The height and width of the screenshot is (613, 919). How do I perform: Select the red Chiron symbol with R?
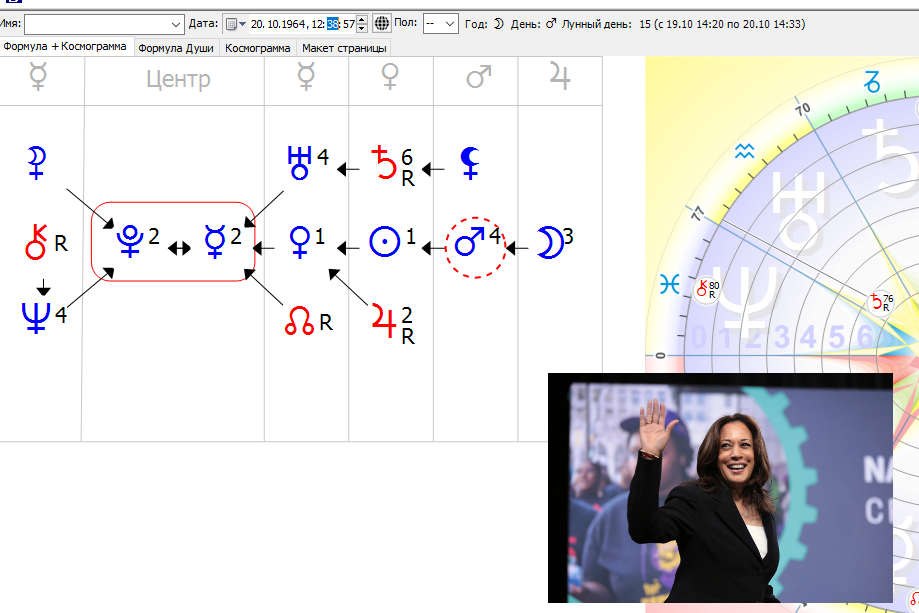[x=36, y=241]
